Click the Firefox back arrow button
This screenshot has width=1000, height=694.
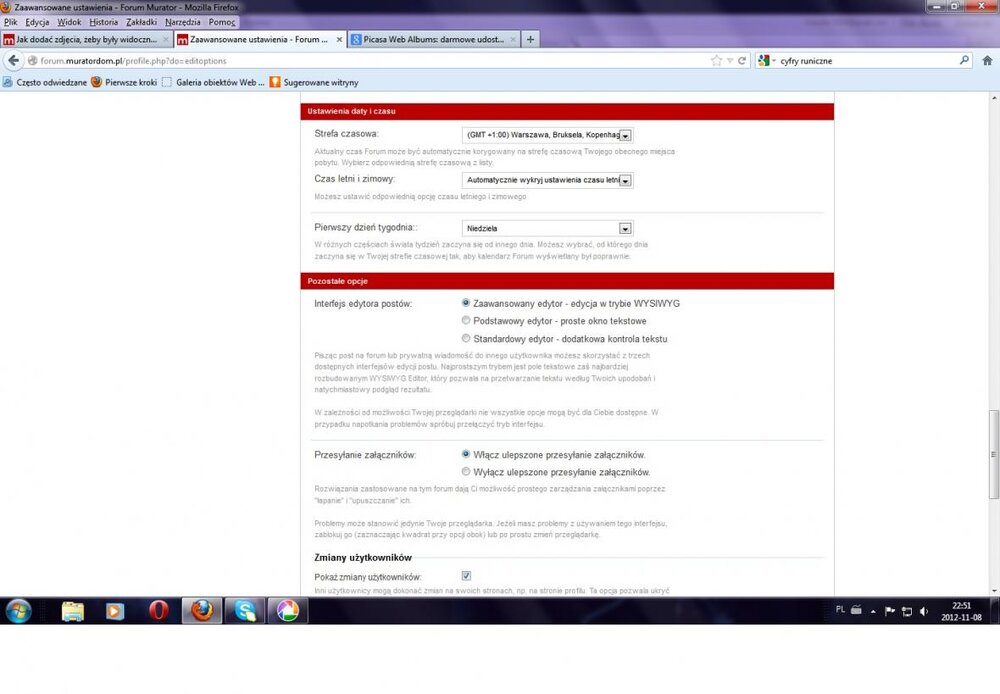coord(13,61)
